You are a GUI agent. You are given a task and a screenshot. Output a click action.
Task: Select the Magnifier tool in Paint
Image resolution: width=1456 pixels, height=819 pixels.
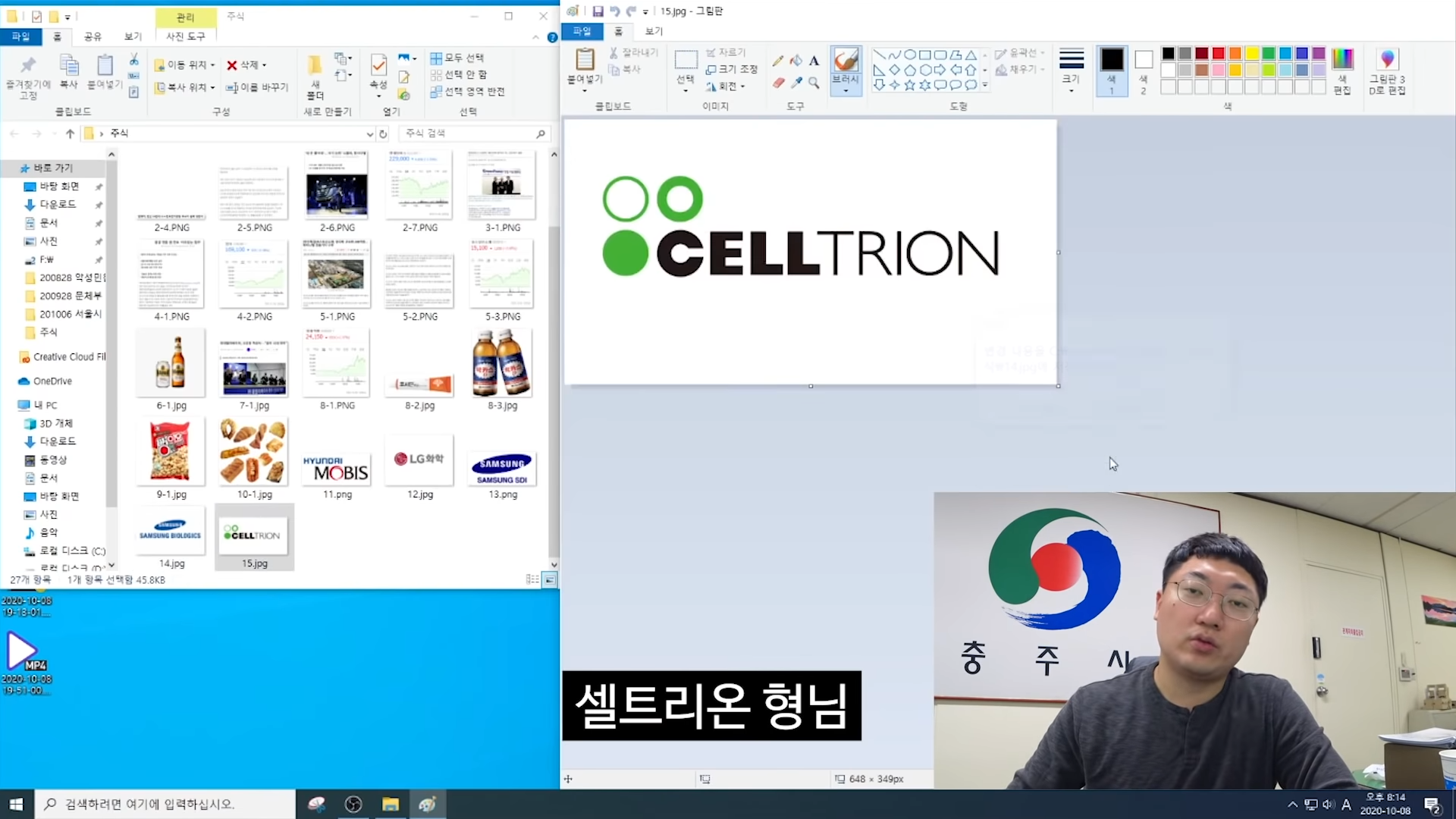coord(814,82)
